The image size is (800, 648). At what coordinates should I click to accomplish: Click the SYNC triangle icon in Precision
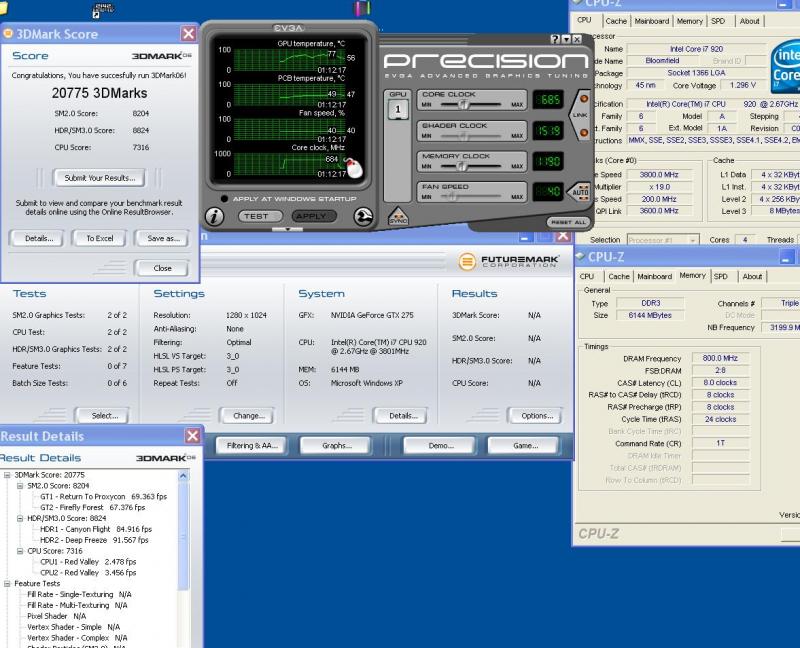pos(398,216)
